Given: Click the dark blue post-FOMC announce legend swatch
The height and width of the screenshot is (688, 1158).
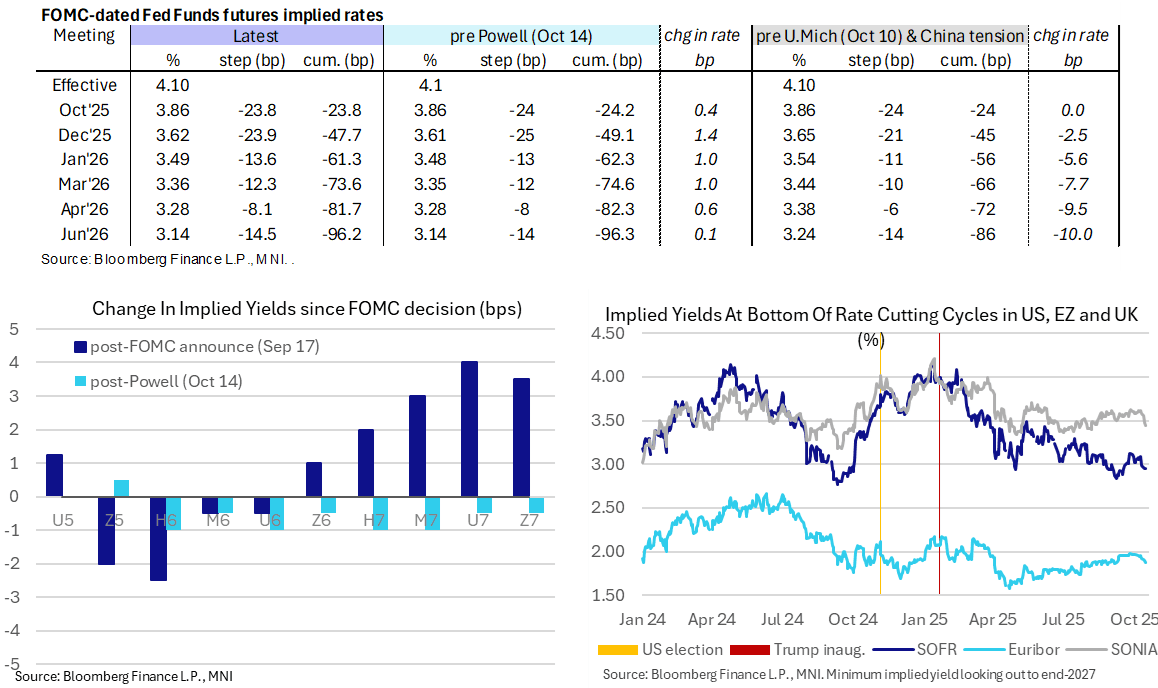Looking at the screenshot, I should point(78,348).
